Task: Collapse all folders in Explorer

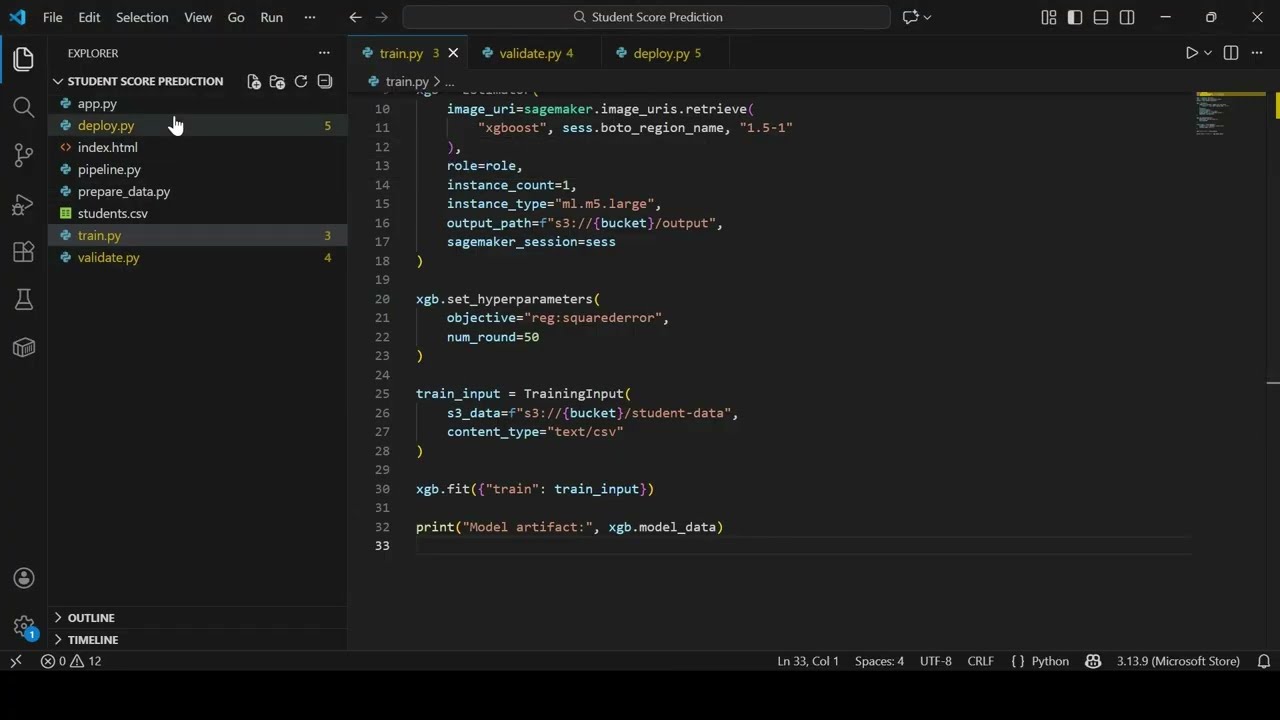Action: (x=325, y=82)
